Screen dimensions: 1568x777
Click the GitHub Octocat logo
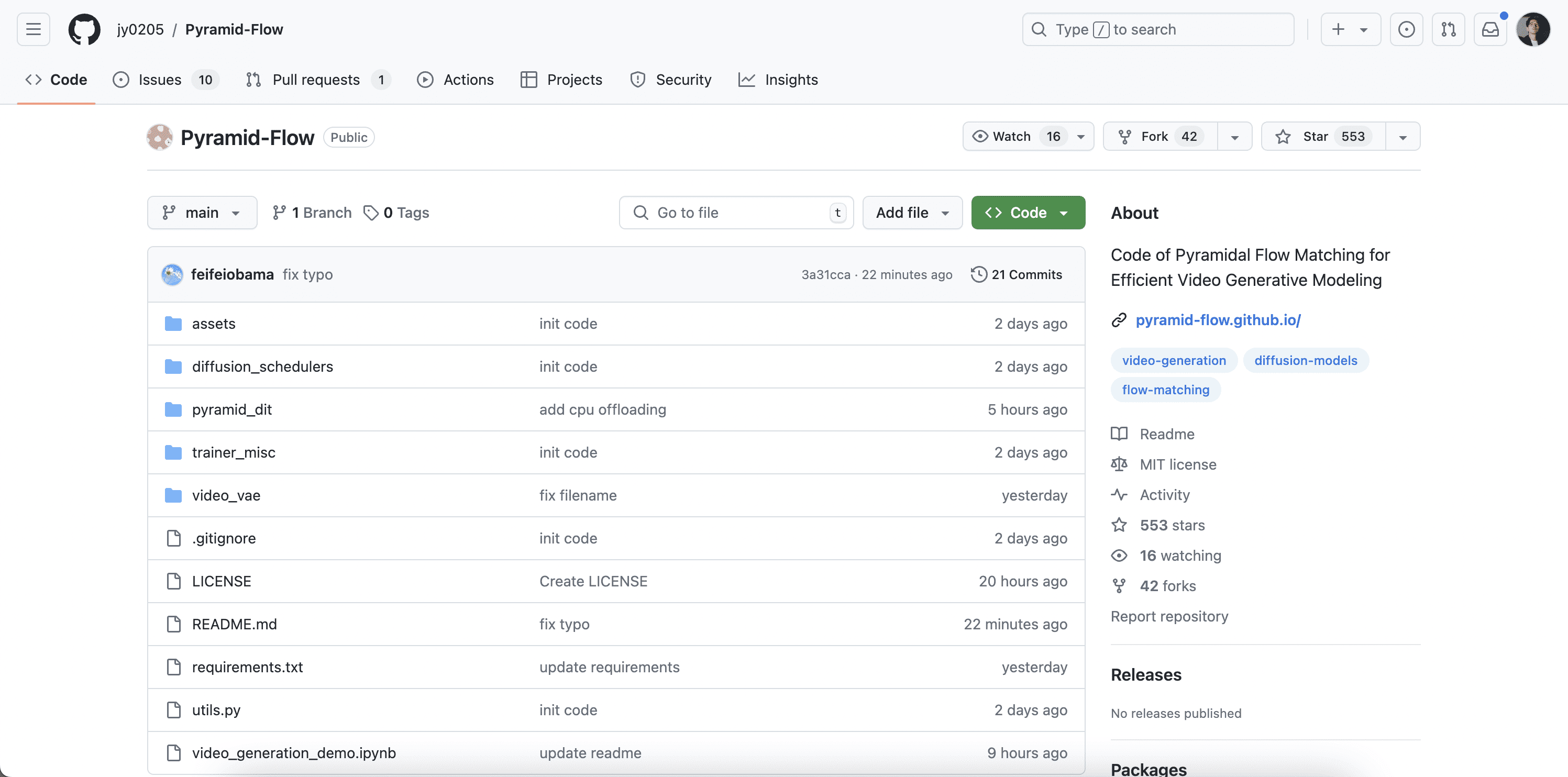(x=84, y=29)
